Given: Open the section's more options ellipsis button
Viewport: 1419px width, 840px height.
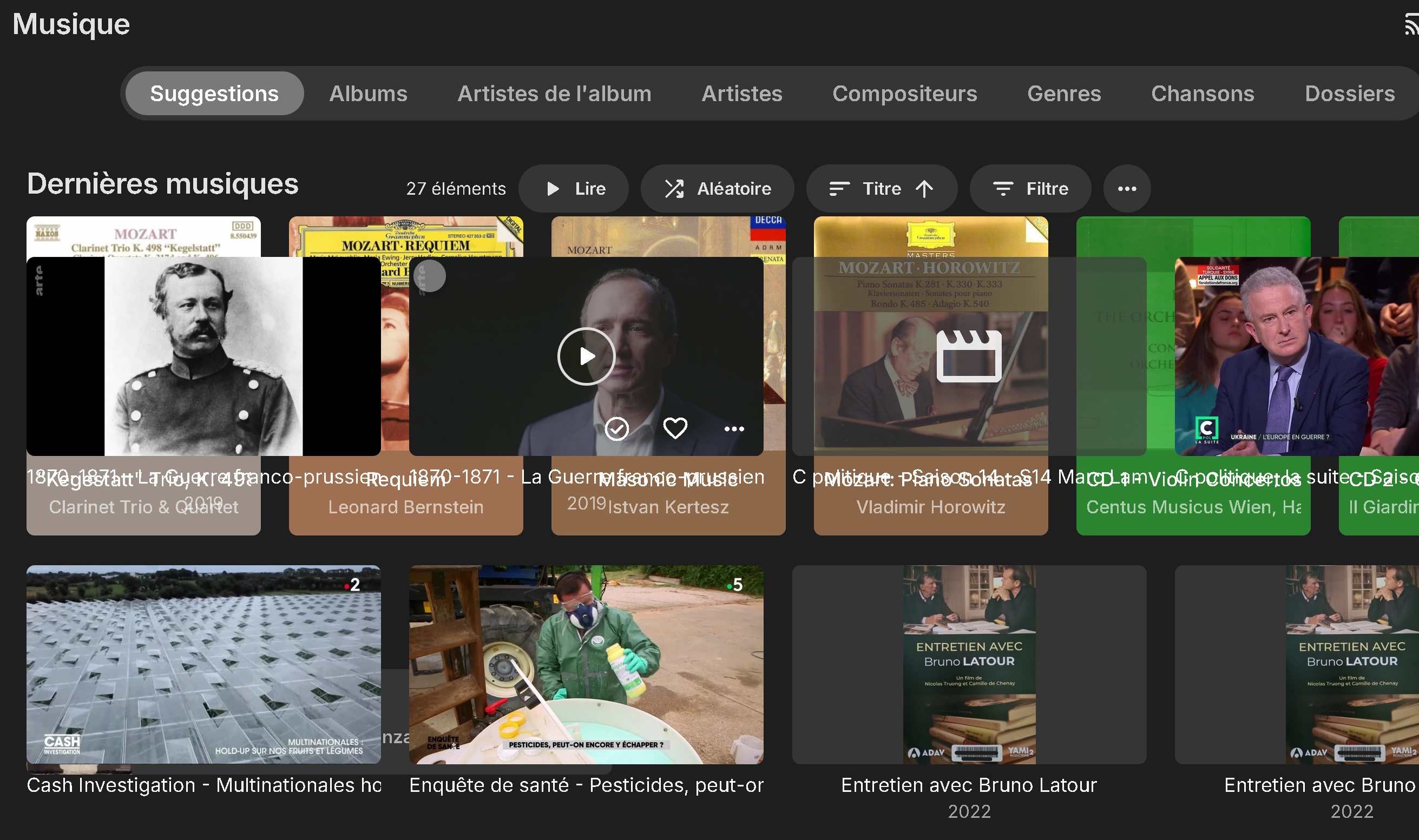Looking at the screenshot, I should (x=1127, y=188).
